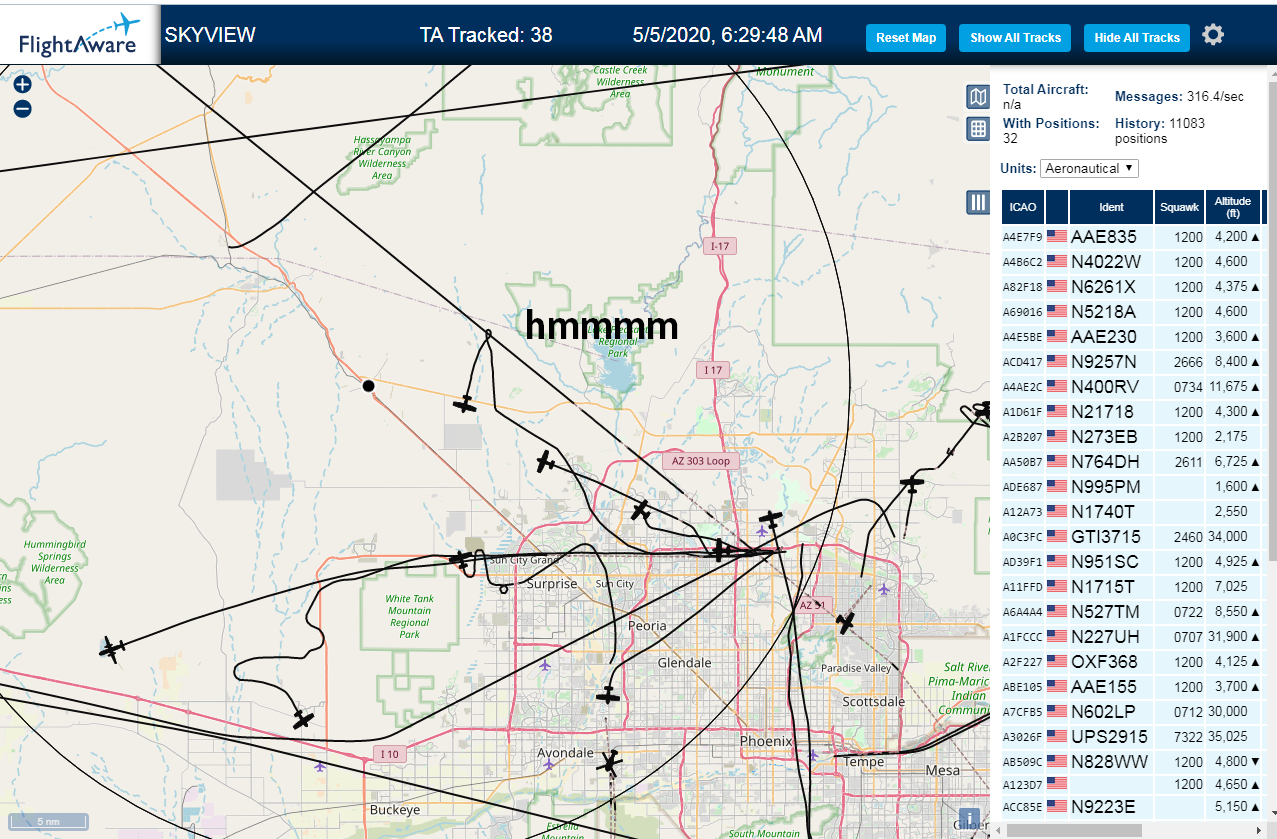Select the N5218A aircraft row
This screenshot has height=839, width=1277.
[1135, 312]
